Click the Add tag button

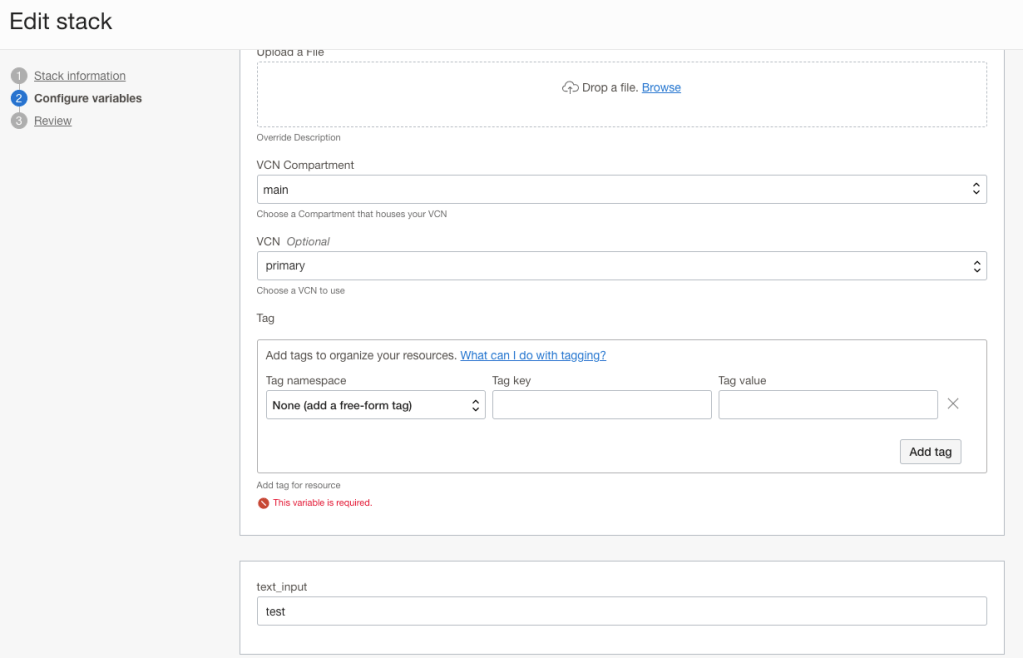[929, 451]
